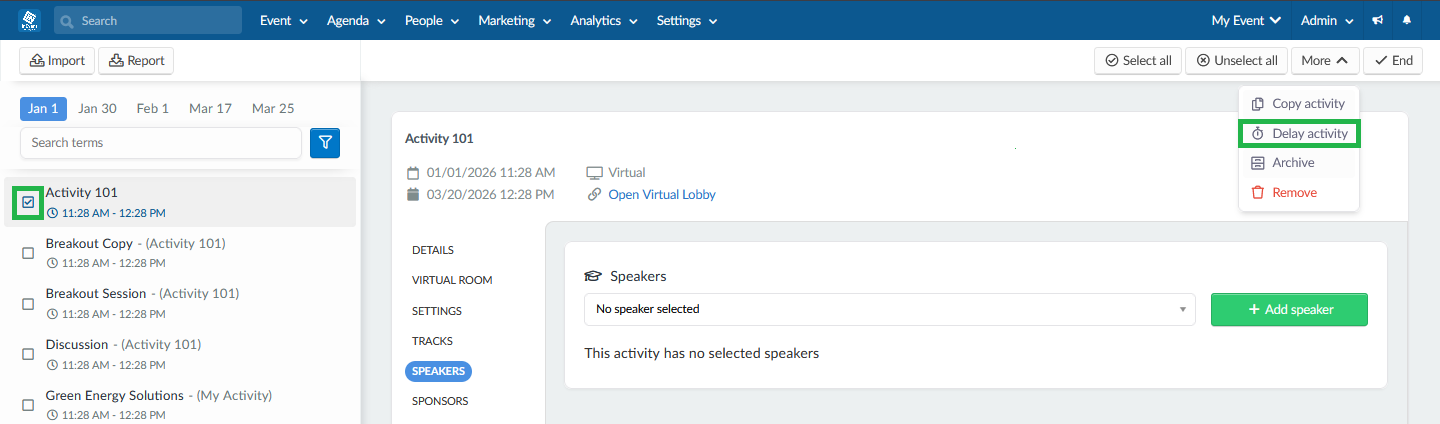Viewport: 1440px width, 424px height.
Task: Select the Green Energy Solutions checkbox
Action: pos(28,405)
